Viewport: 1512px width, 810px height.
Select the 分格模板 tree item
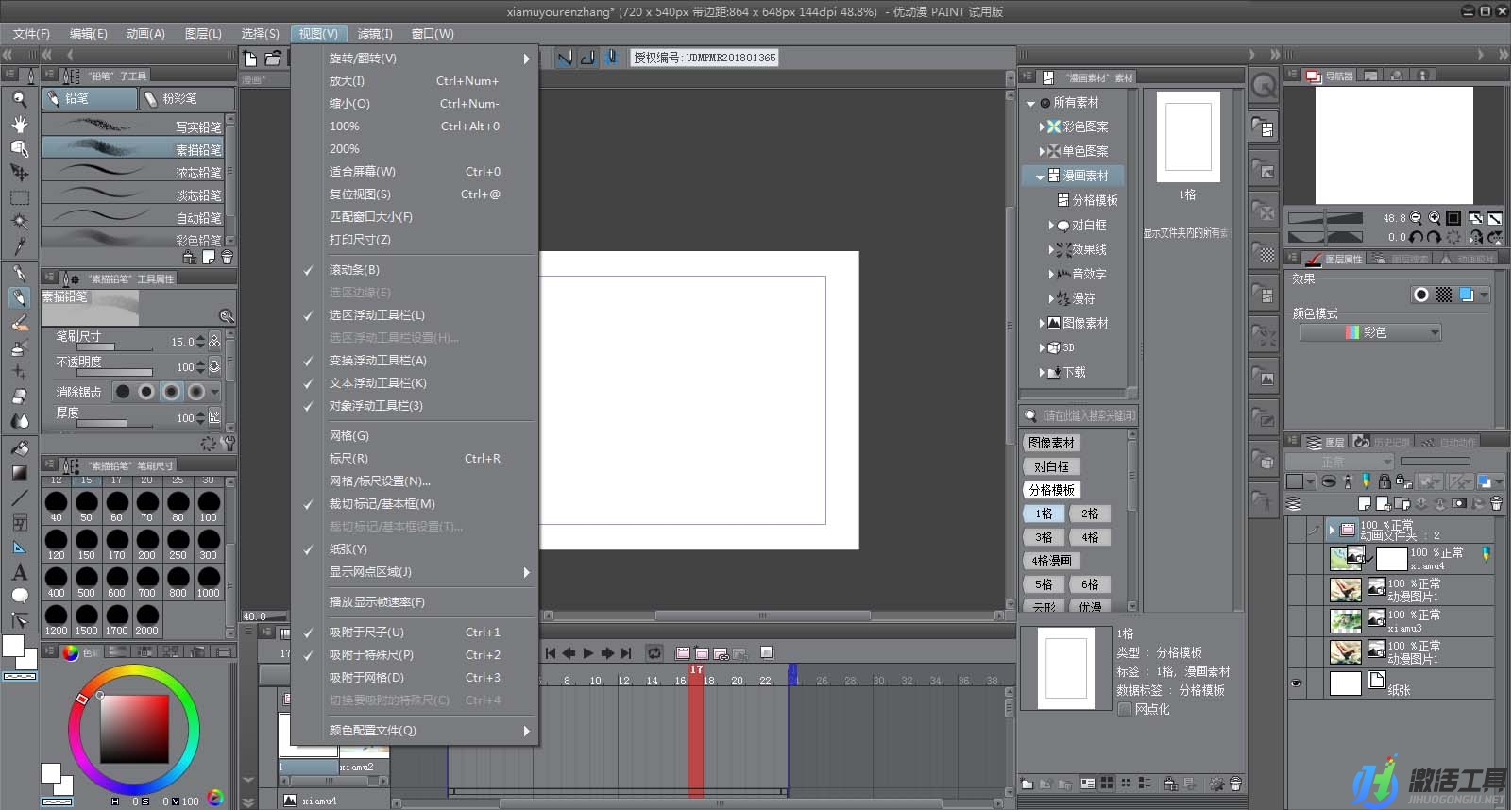coord(1087,200)
